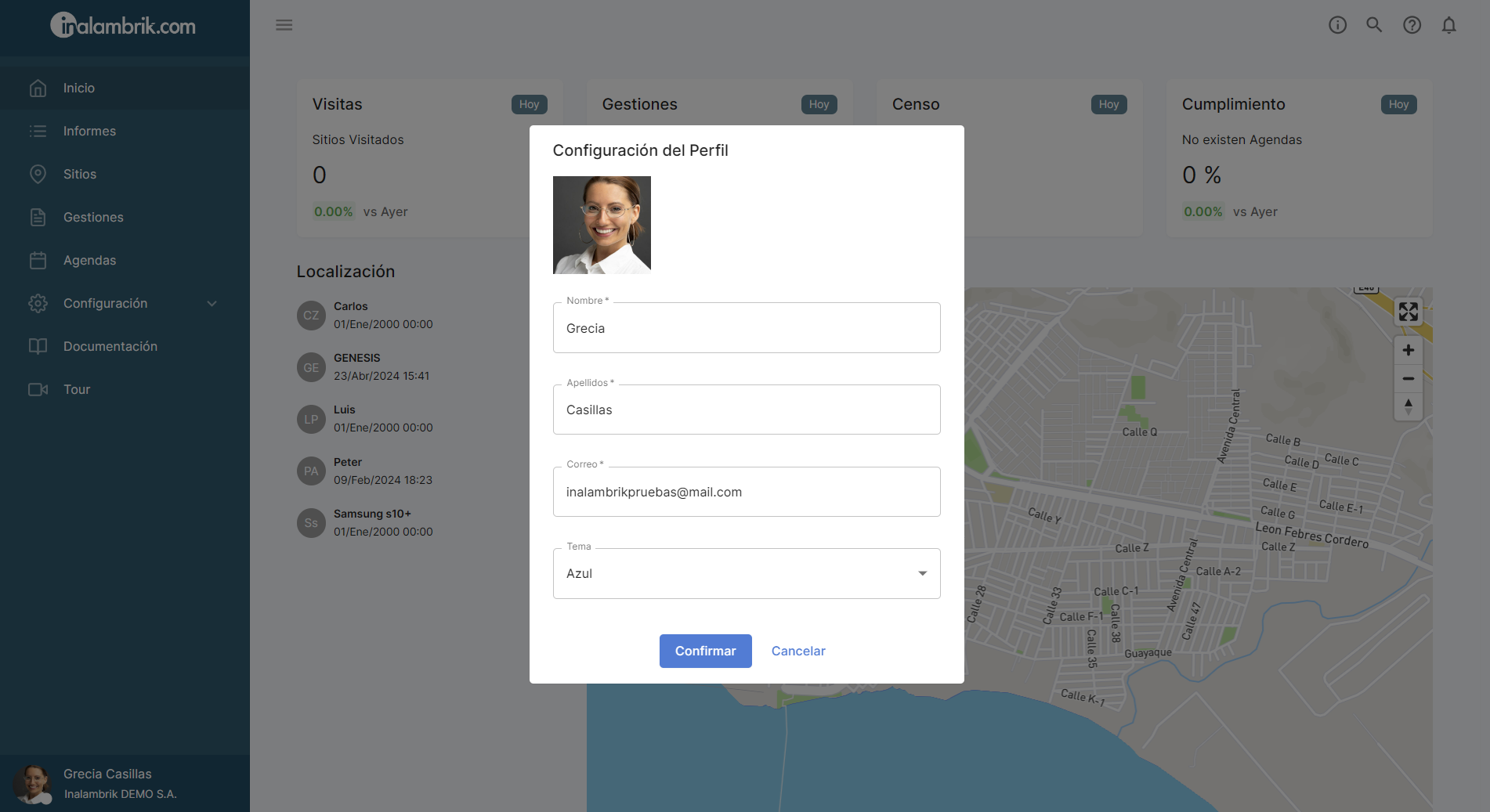Open the notifications bell
The width and height of the screenshot is (1490, 812).
point(1448,25)
